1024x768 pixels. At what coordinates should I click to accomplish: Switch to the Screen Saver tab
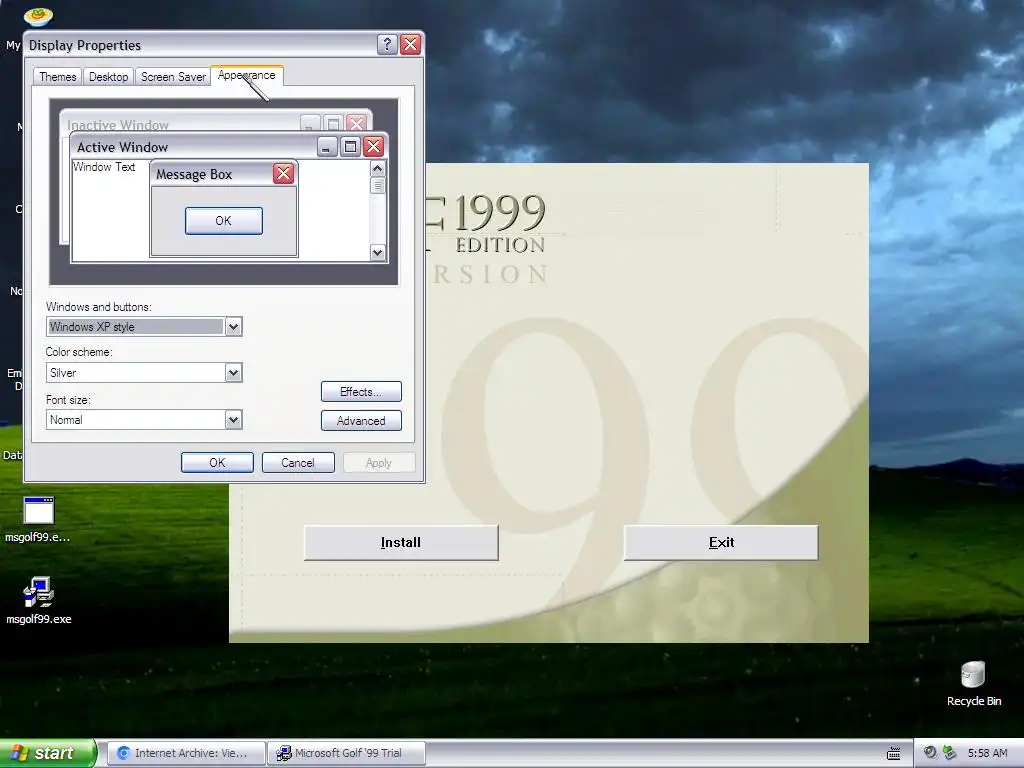pyautogui.click(x=173, y=77)
